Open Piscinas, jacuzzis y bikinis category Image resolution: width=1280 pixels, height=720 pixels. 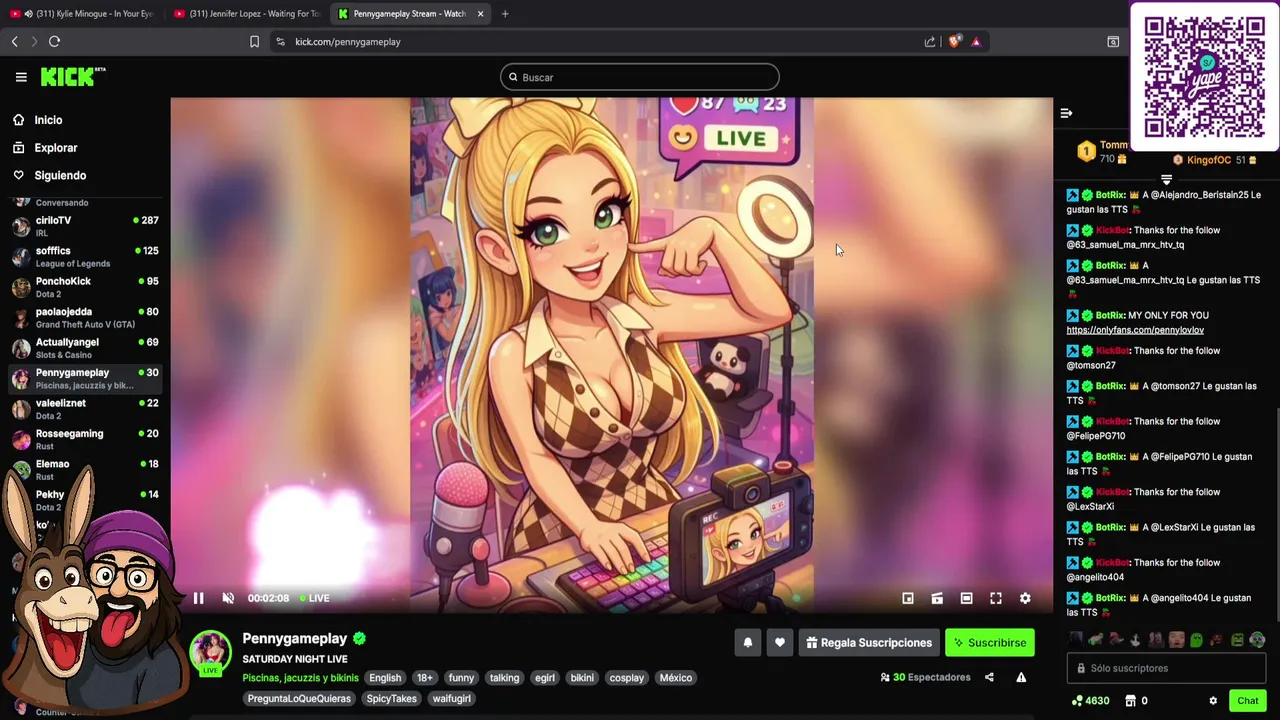[x=300, y=678]
